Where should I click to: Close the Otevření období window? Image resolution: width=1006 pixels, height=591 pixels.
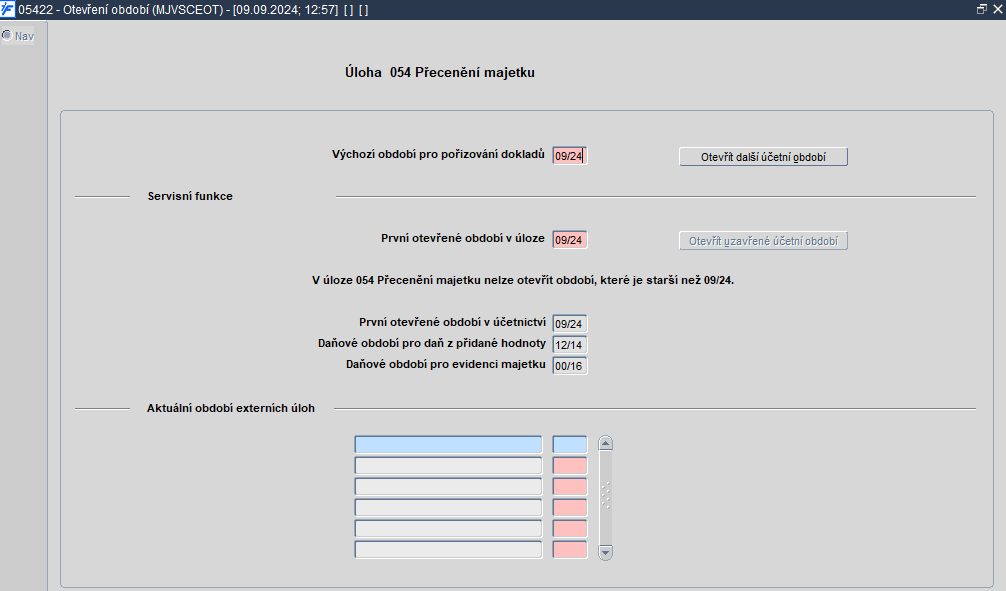(x=997, y=9)
